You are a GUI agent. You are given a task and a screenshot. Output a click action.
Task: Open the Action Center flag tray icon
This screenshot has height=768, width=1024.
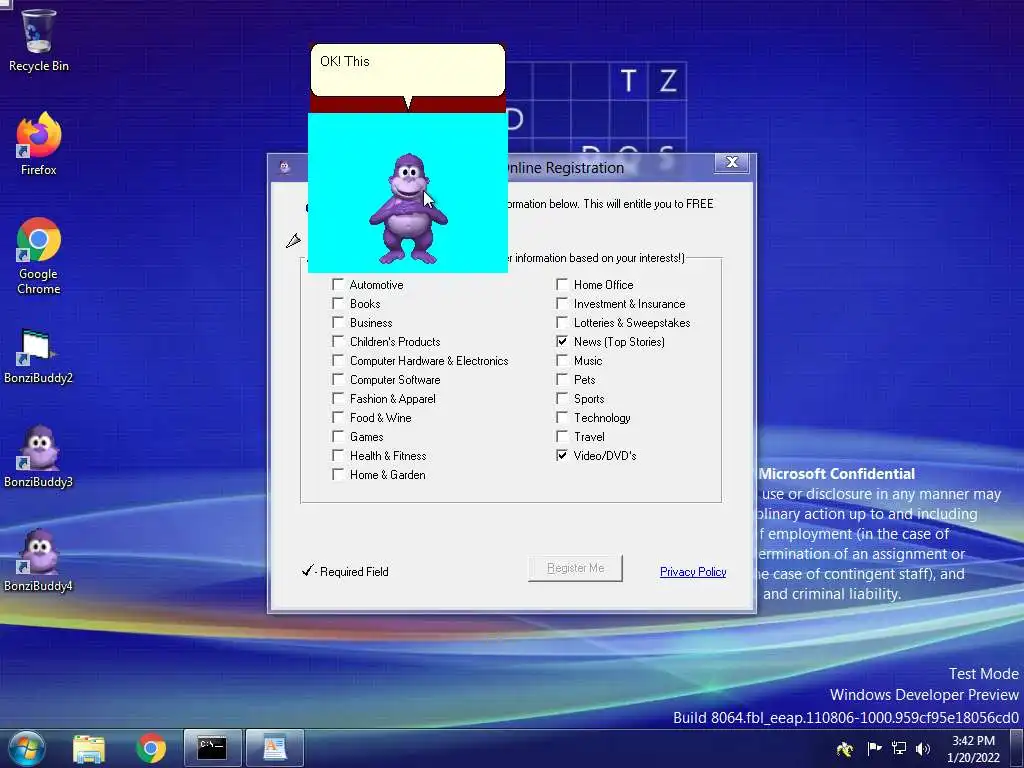tap(874, 748)
